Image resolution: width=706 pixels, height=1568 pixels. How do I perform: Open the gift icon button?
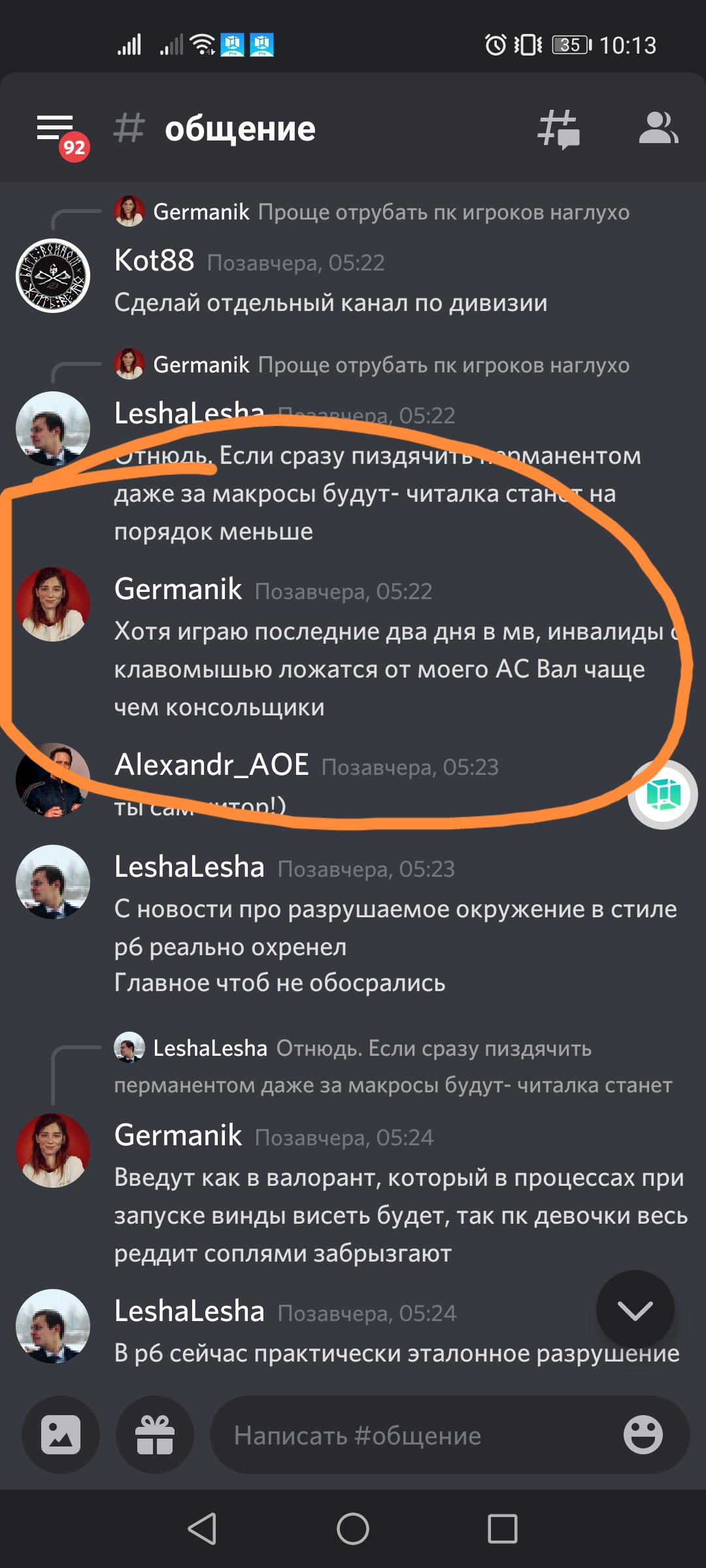[155, 1435]
